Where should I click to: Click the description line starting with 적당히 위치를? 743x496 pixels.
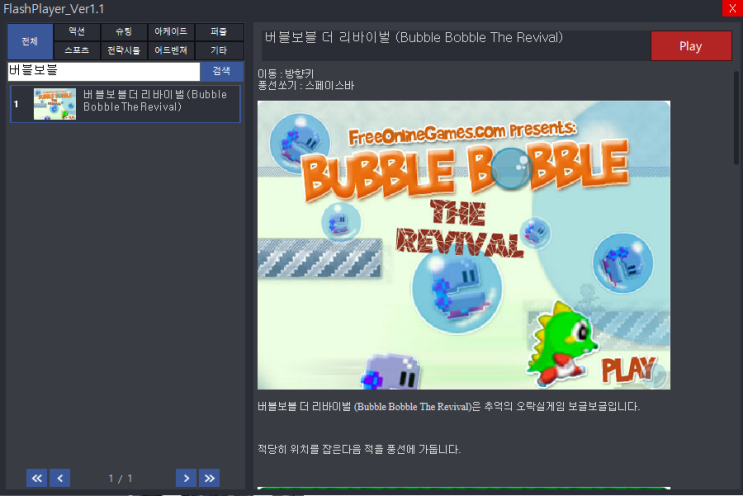[x=359, y=449]
